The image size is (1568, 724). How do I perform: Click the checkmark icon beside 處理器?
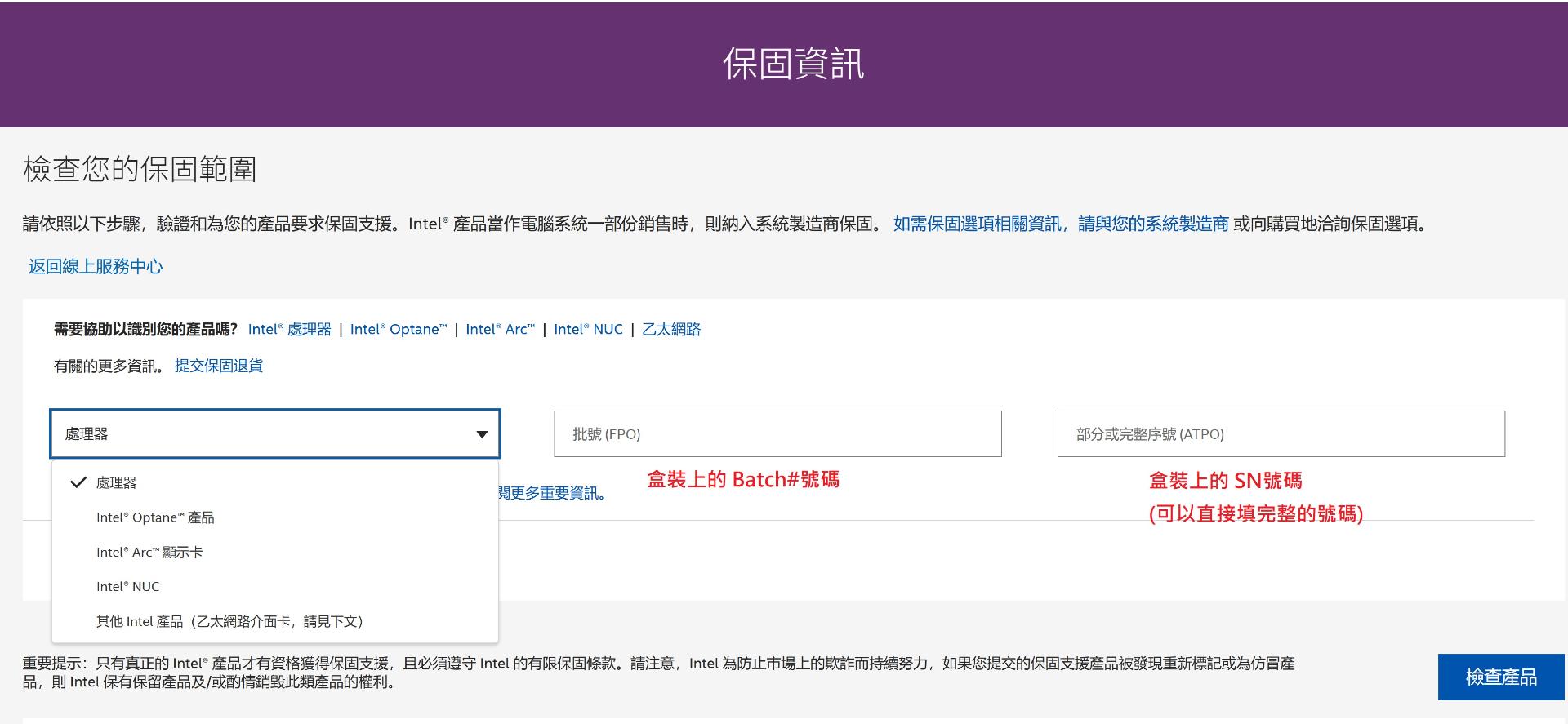point(78,482)
